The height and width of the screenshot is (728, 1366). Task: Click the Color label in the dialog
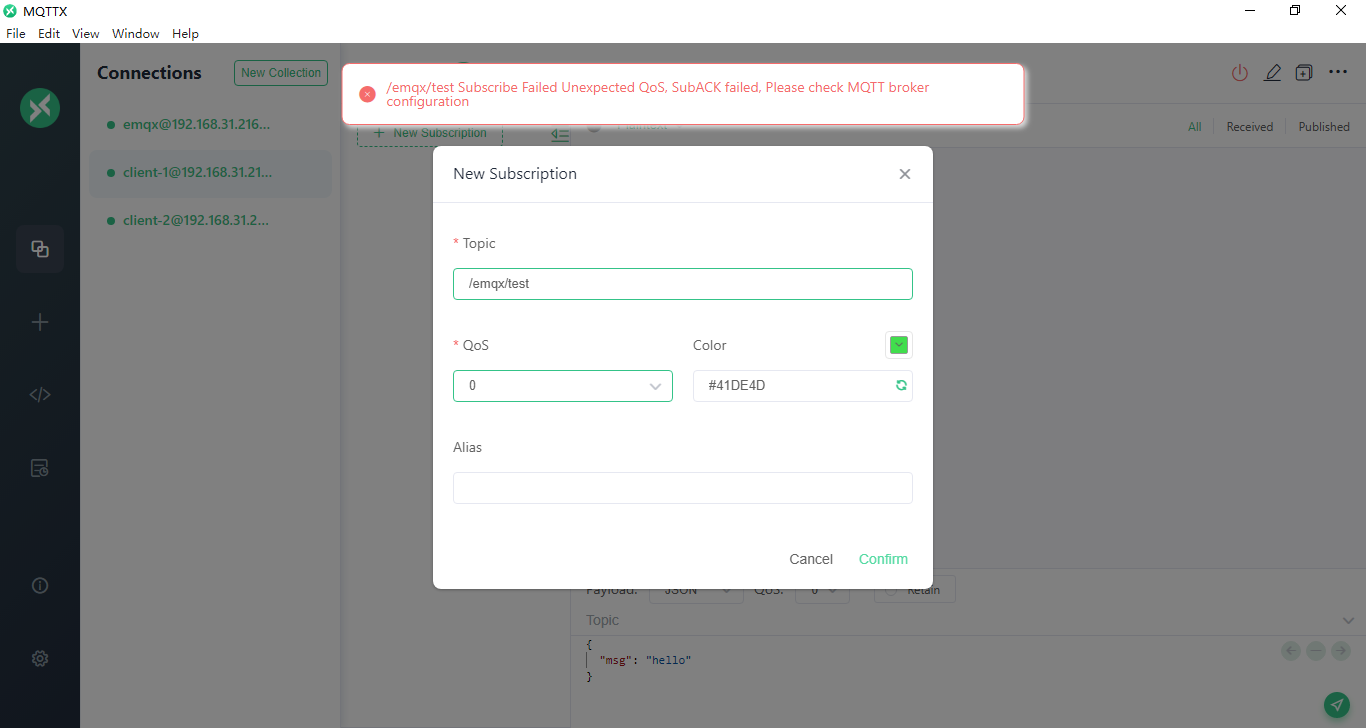710,345
